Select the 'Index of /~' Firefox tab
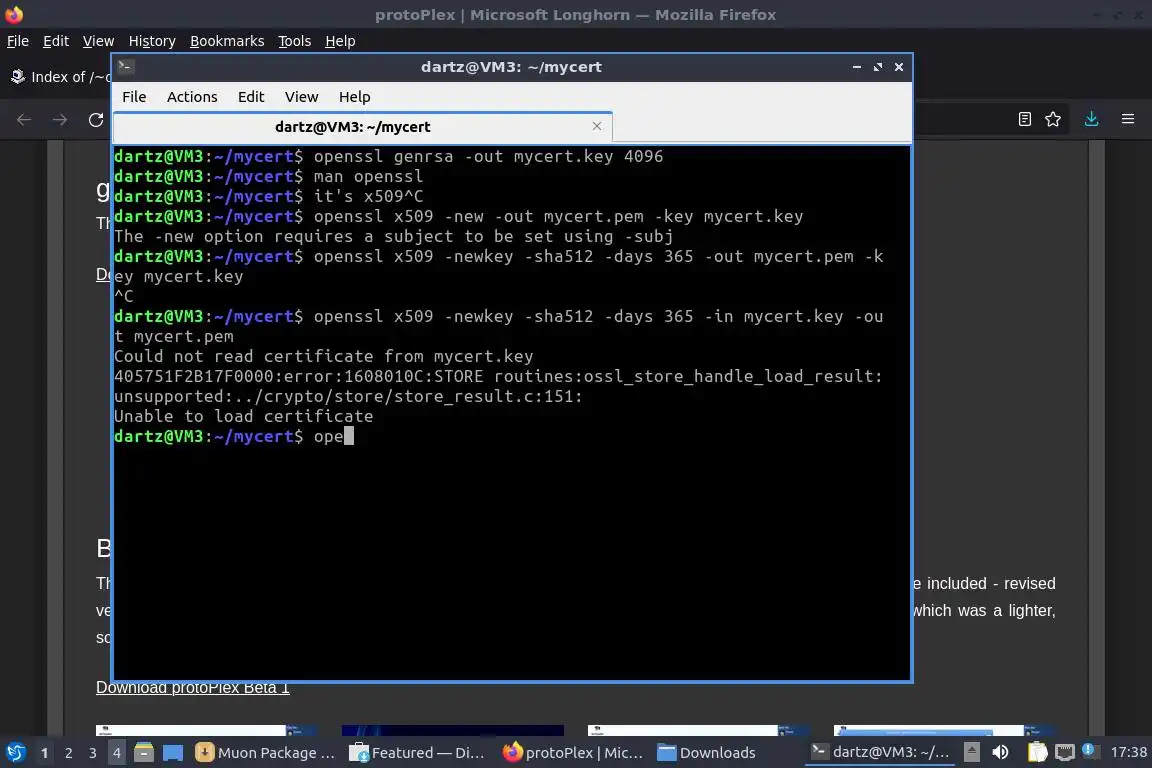Screen dimensions: 1152x768 pos(59,76)
